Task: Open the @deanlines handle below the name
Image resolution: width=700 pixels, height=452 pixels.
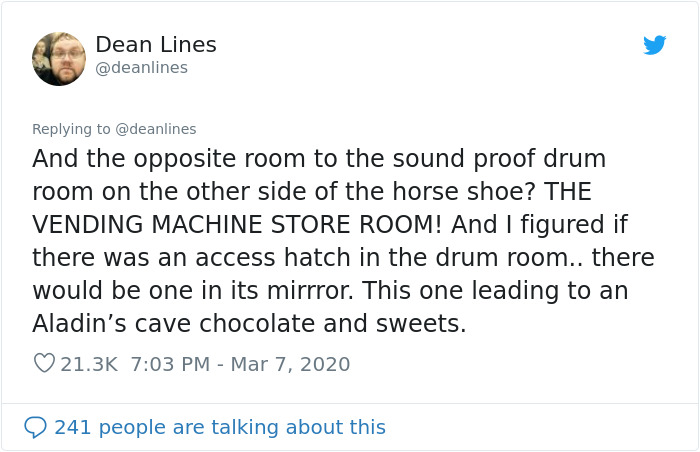Action: pos(141,68)
